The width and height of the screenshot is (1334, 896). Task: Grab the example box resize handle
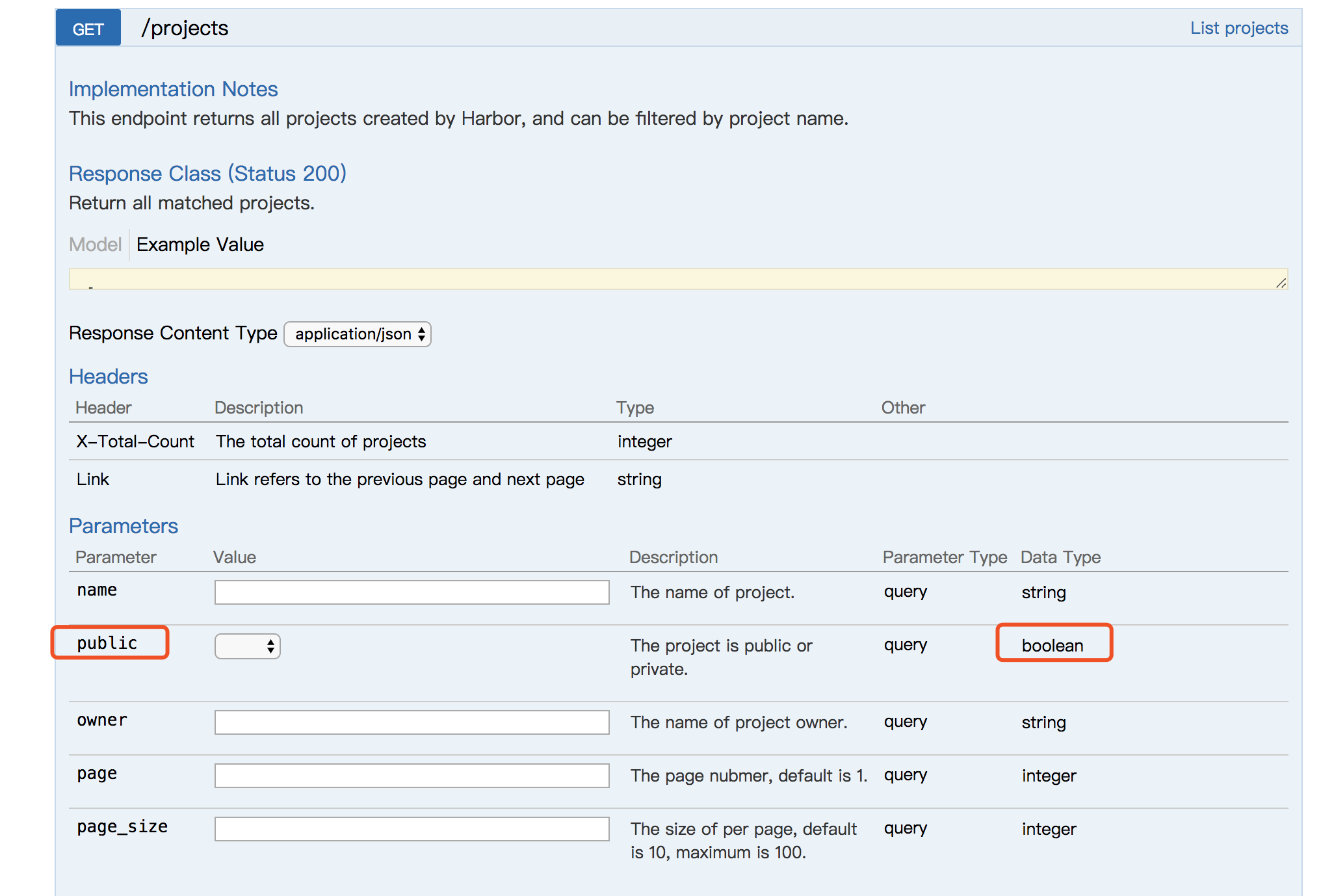point(1281,283)
